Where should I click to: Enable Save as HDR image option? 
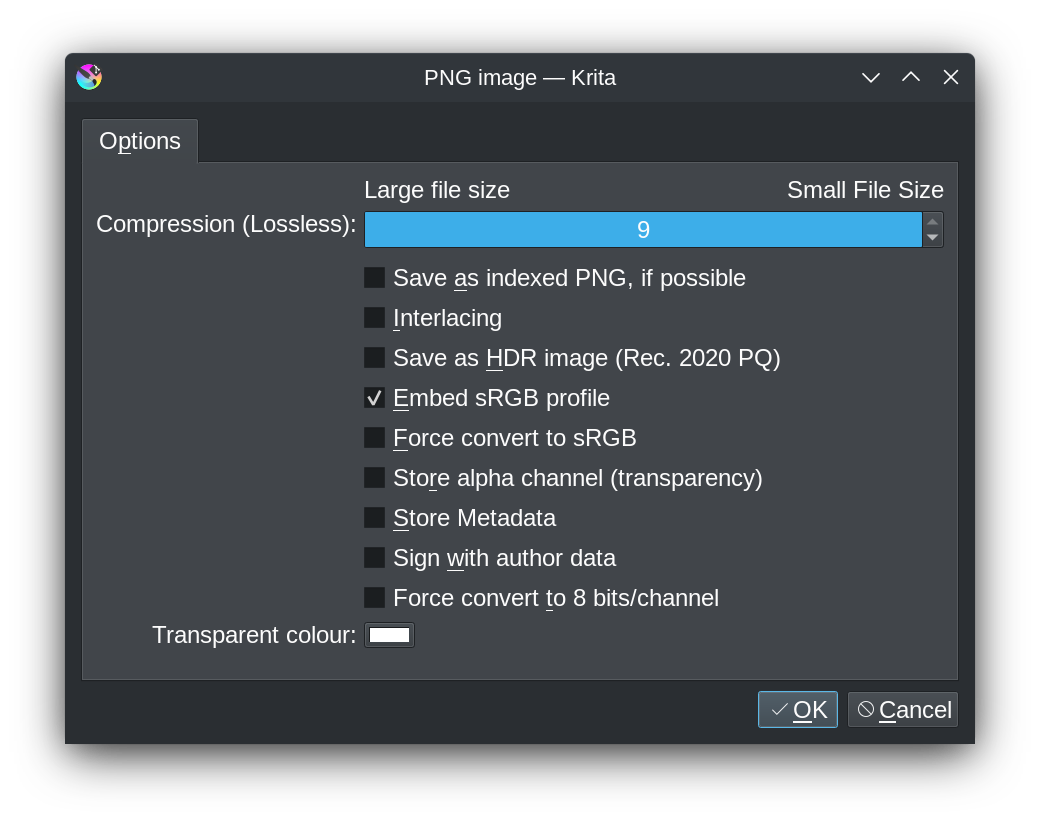click(375, 357)
